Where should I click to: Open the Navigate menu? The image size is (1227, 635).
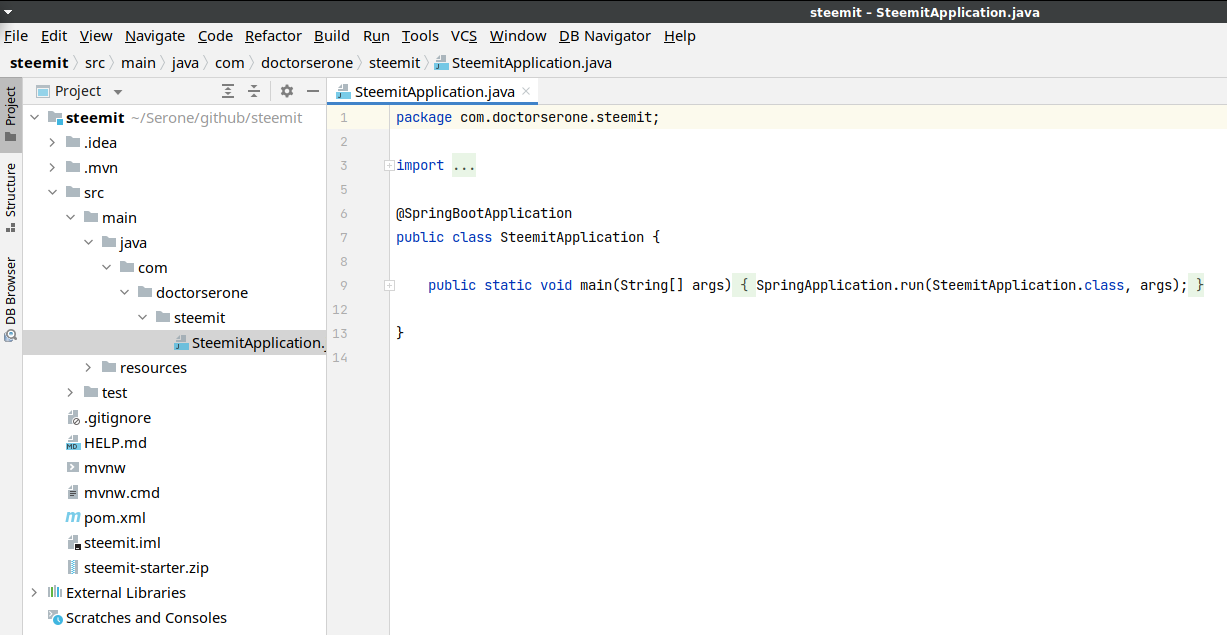[155, 36]
